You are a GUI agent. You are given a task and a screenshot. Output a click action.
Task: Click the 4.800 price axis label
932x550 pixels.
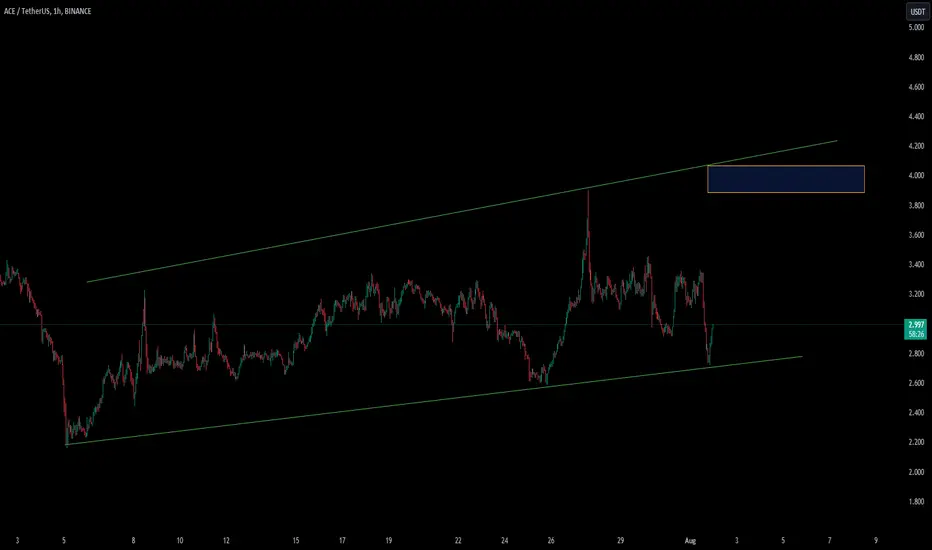[916, 57]
